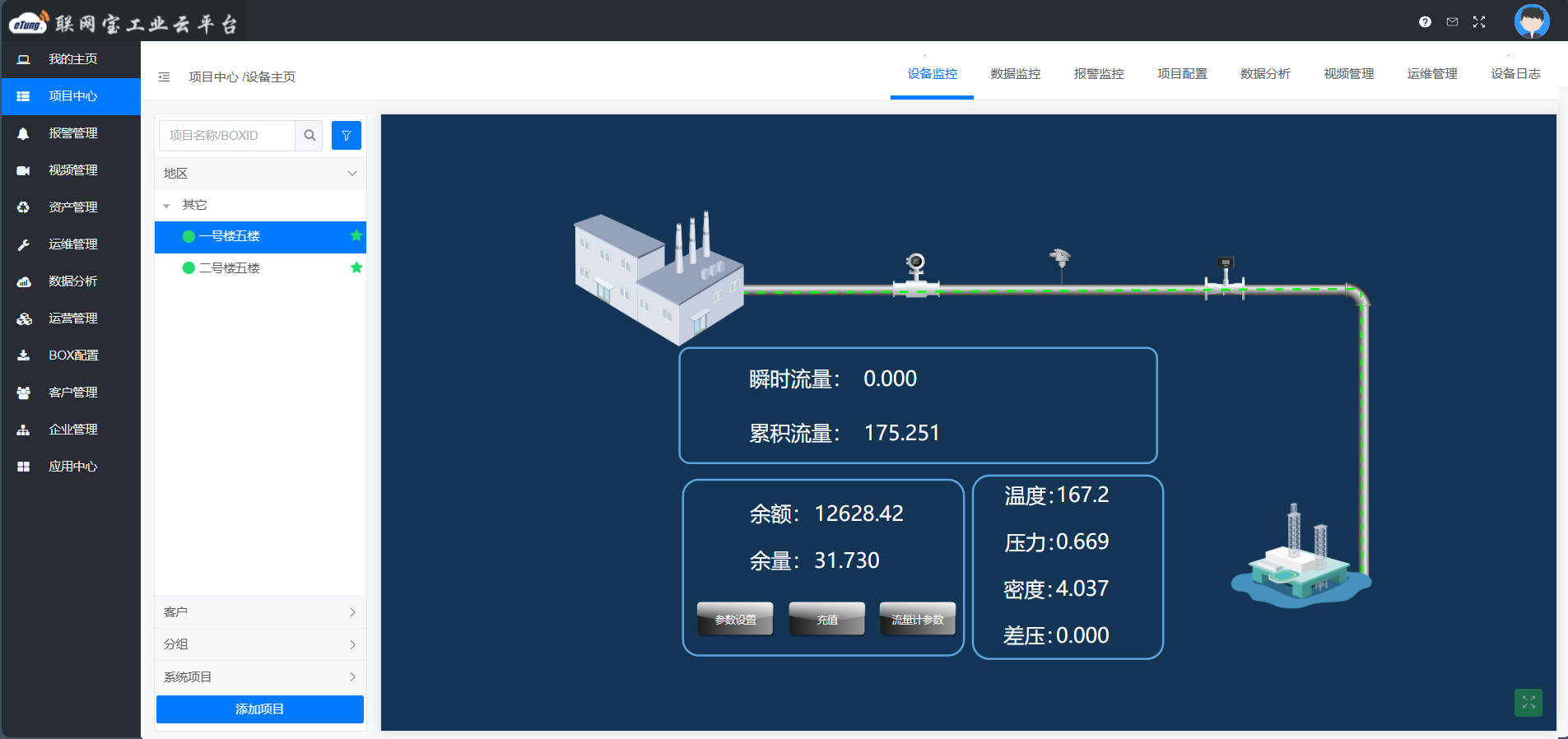This screenshot has width=1568, height=739.
Task: Unfavorite star for 一号楼五楼
Action: point(356,236)
